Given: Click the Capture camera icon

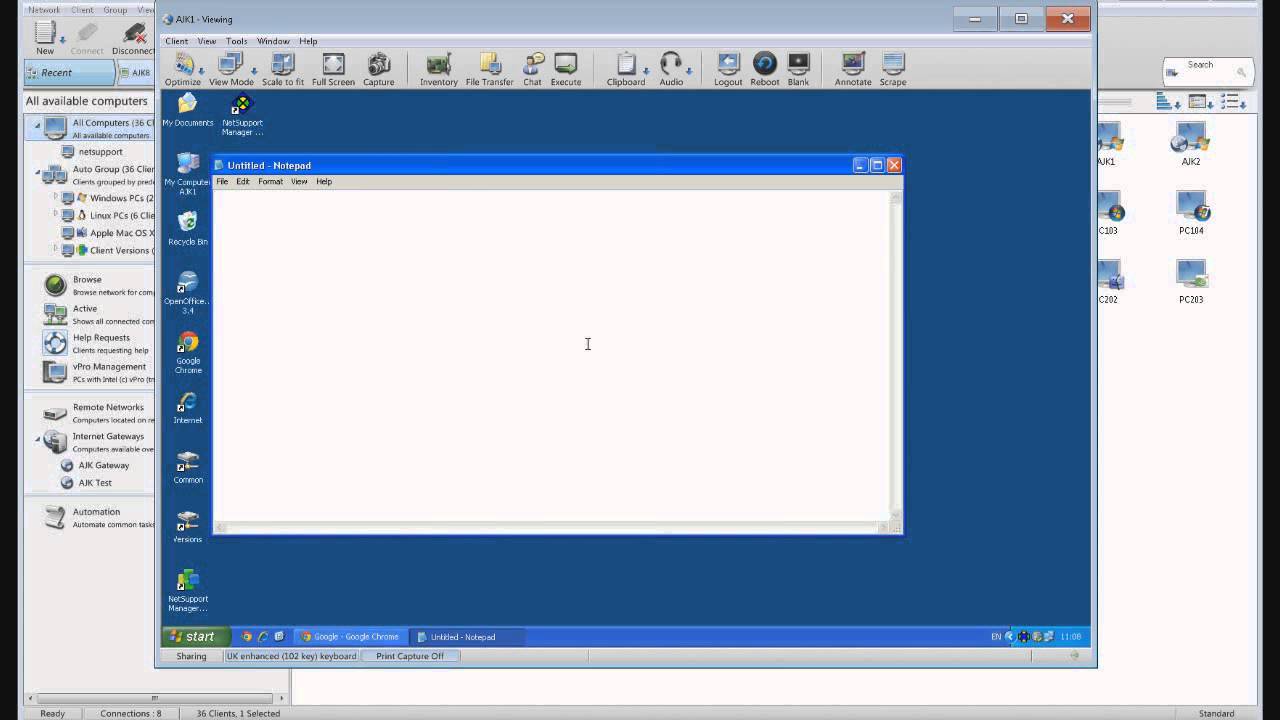Looking at the screenshot, I should [378, 68].
